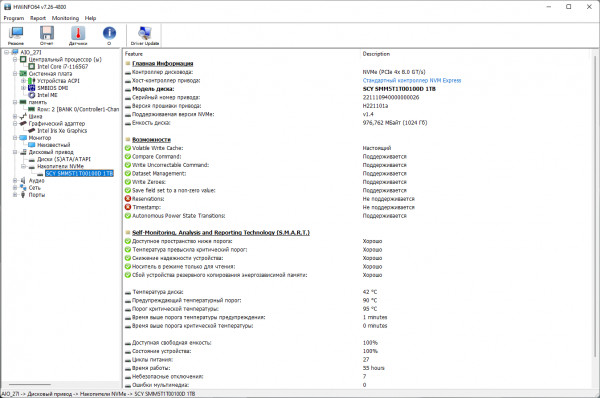Select Накопители NVMe tree item
The image size is (600, 398).
click(60, 166)
